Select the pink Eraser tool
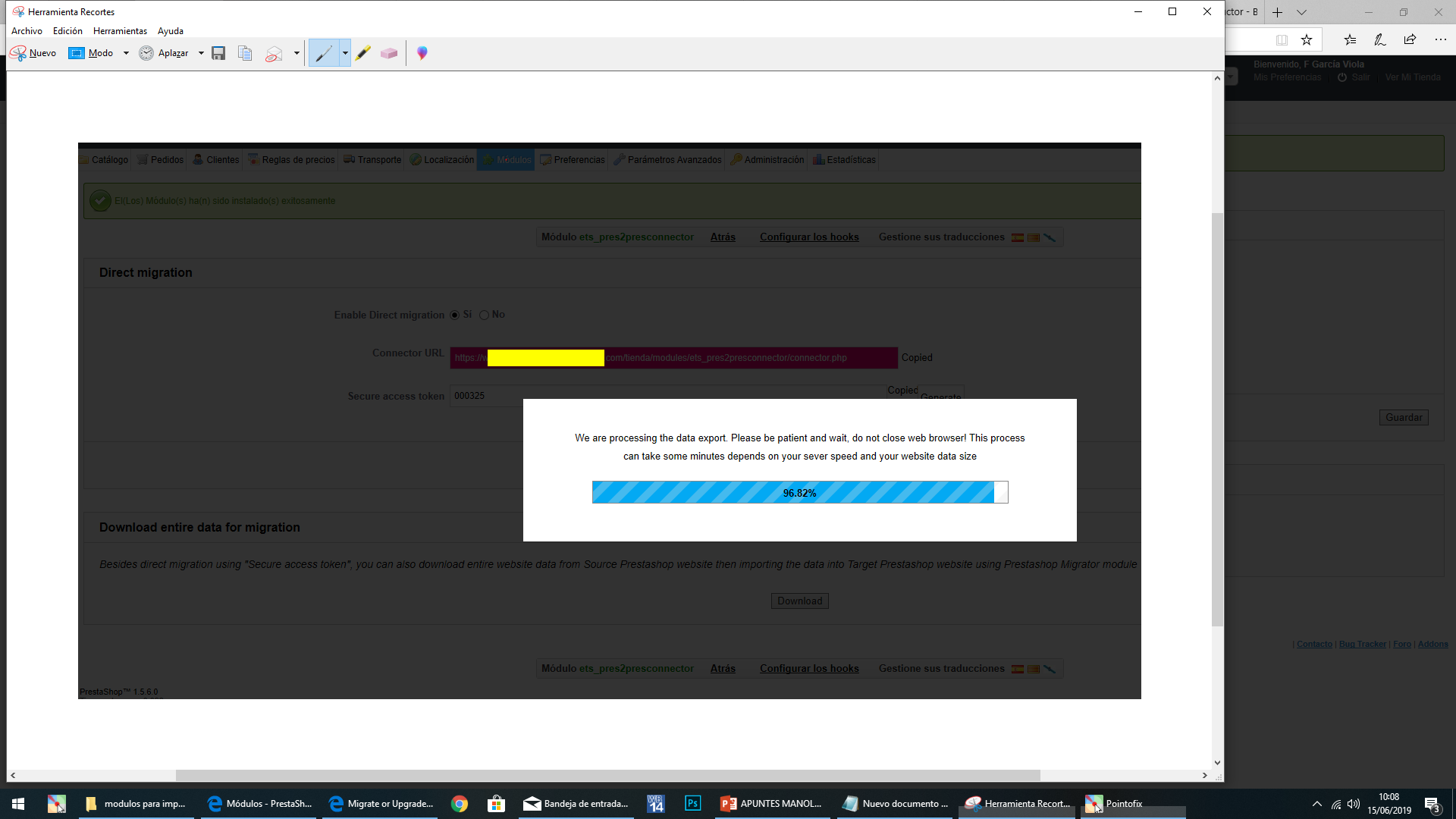1456x819 pixels. tap(389, 53)
